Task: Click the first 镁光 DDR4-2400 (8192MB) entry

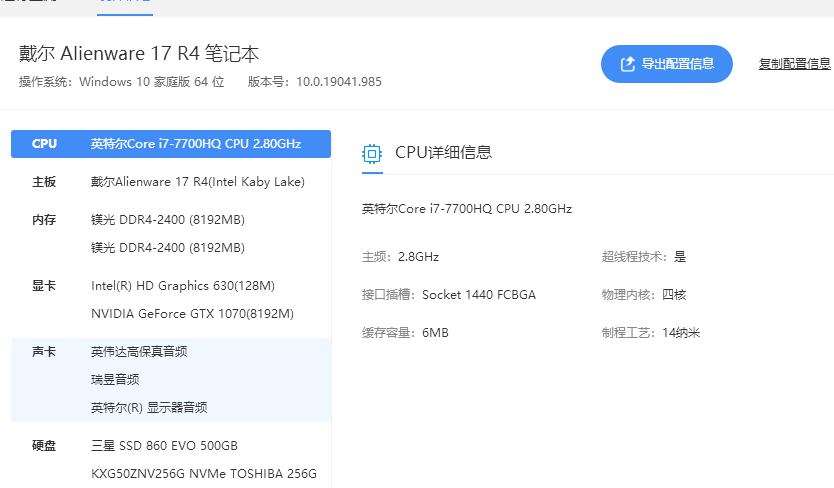Action: coord(168,220)
